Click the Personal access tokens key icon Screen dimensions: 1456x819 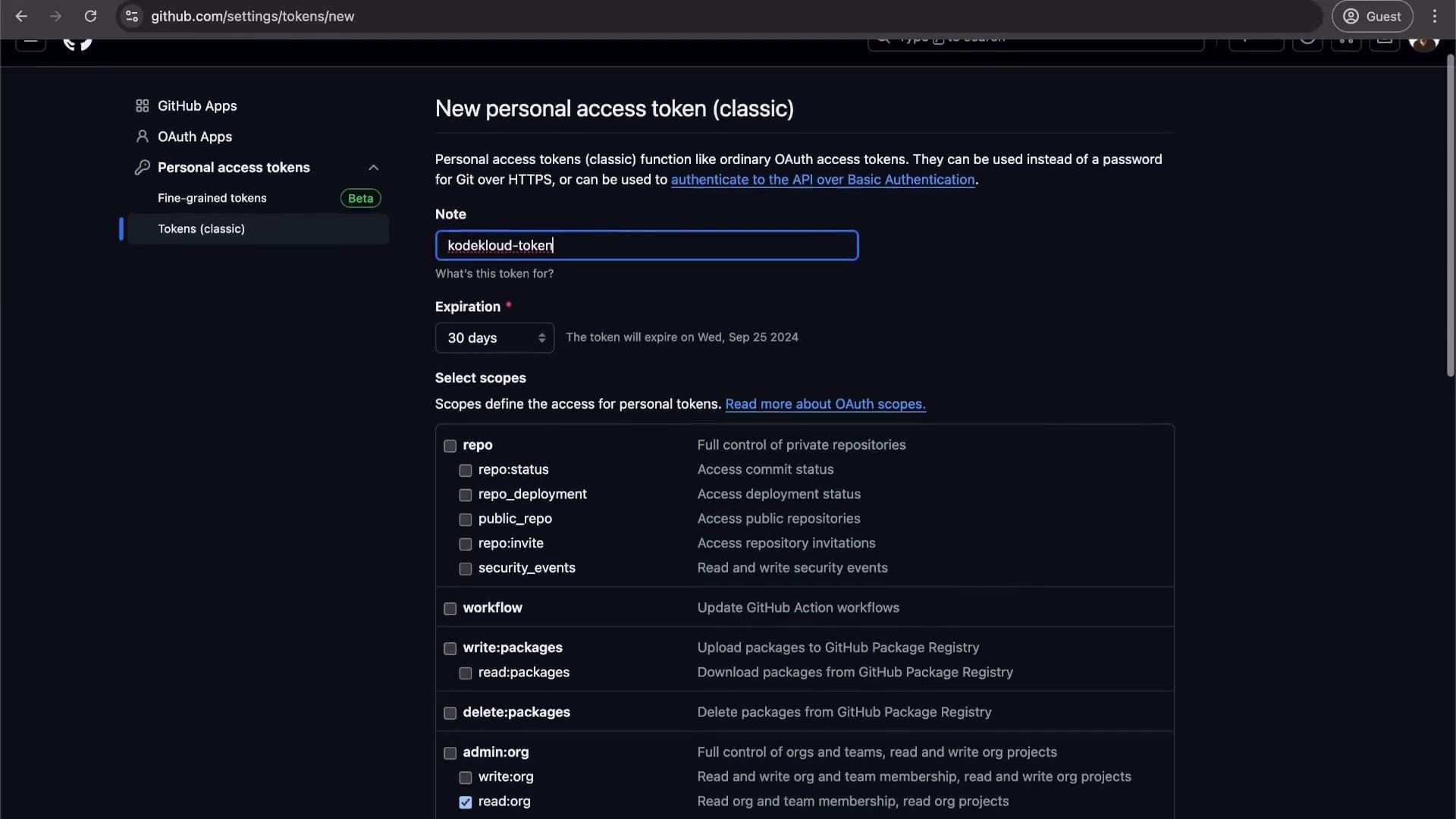(142, 168)
